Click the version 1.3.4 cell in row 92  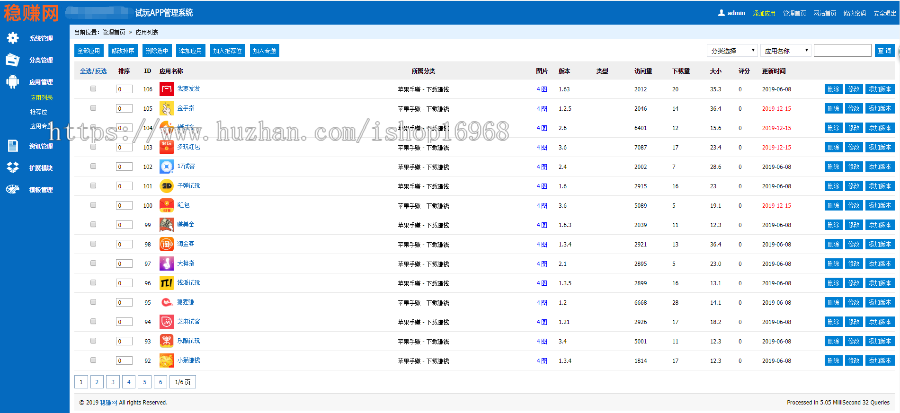[x=565, y=360]
